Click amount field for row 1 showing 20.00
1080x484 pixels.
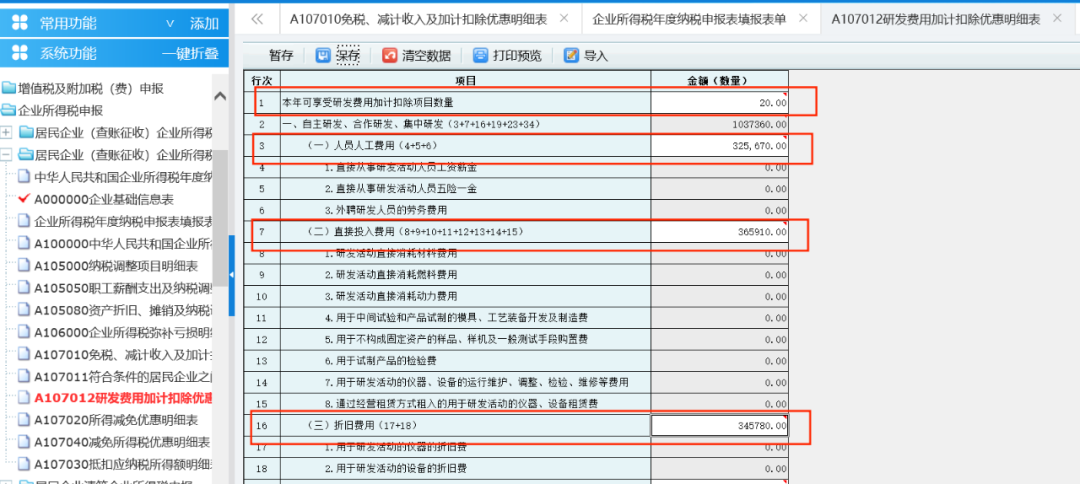point(719,103)
